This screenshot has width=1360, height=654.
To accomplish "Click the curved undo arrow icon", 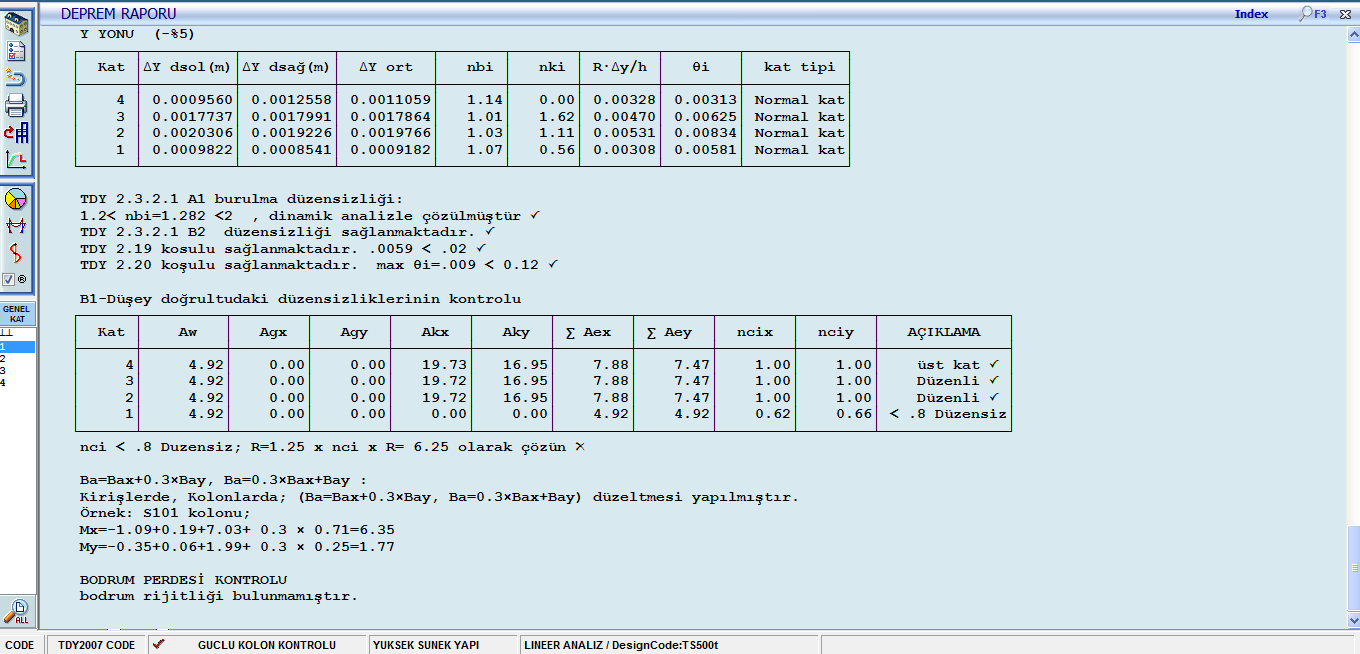I will tap(16, 78).
